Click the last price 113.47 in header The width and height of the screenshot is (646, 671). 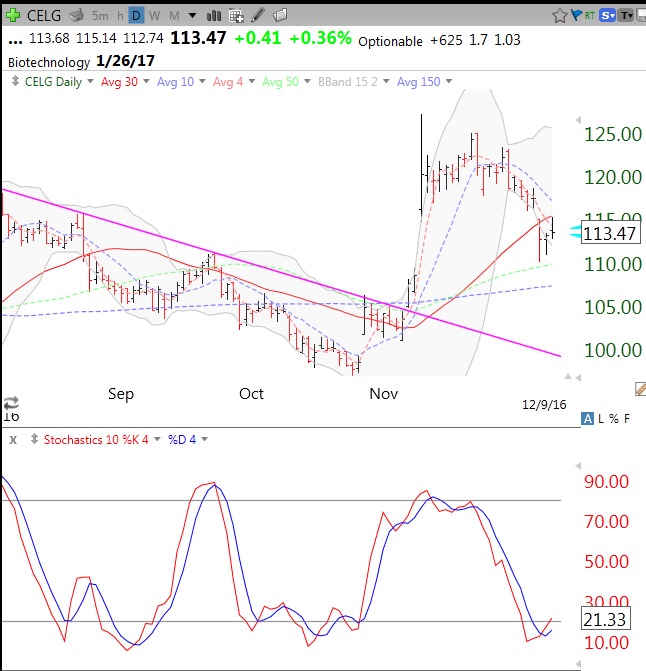[x=198, y=38]
